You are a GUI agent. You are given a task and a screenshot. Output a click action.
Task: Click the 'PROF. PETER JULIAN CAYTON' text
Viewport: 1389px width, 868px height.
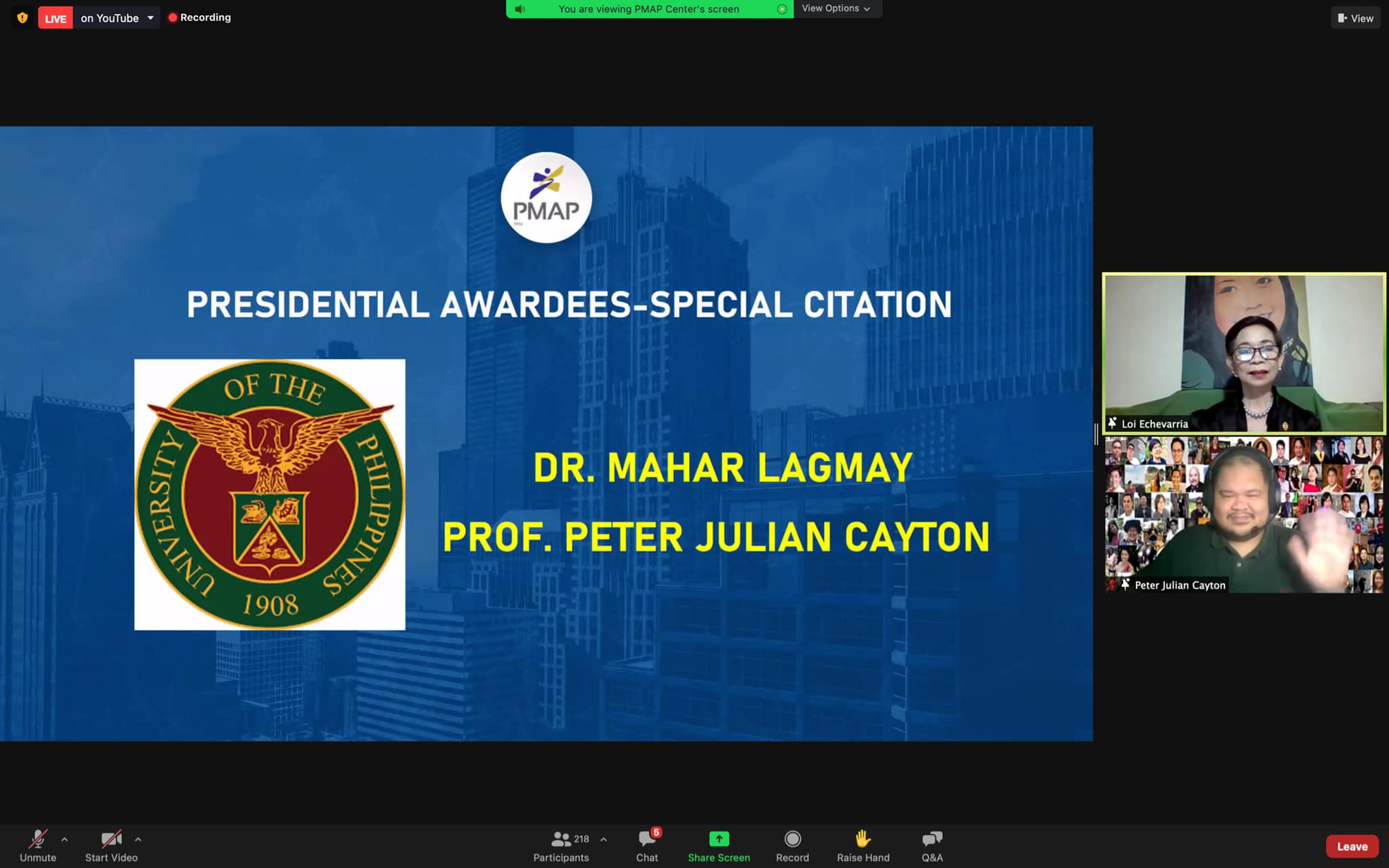[716, 537]
